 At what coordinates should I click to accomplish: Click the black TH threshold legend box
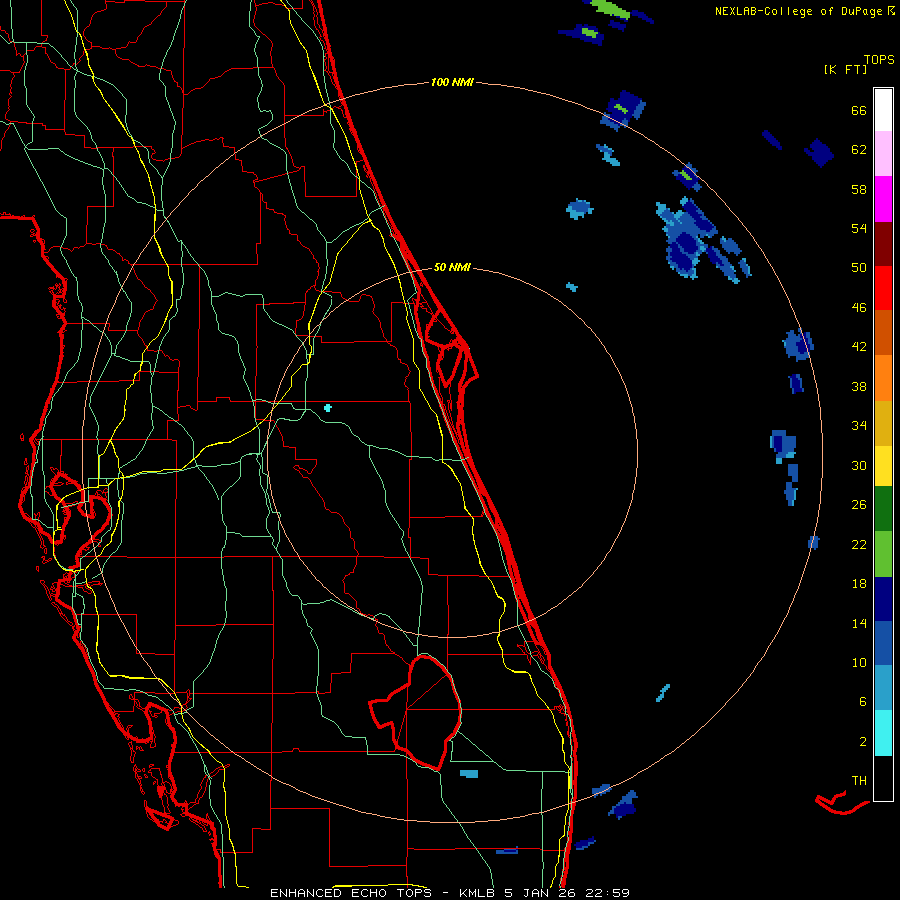[x=883, y=778]
